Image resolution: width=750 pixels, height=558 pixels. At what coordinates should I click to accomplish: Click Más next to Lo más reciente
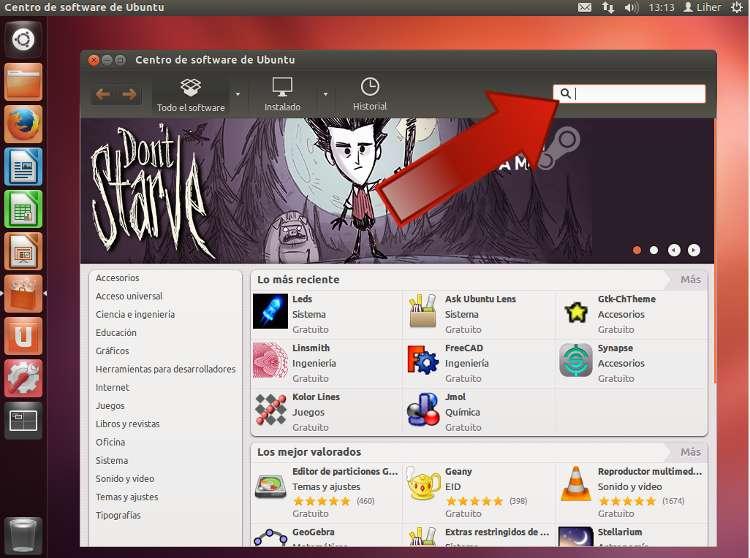pos(690,280)
